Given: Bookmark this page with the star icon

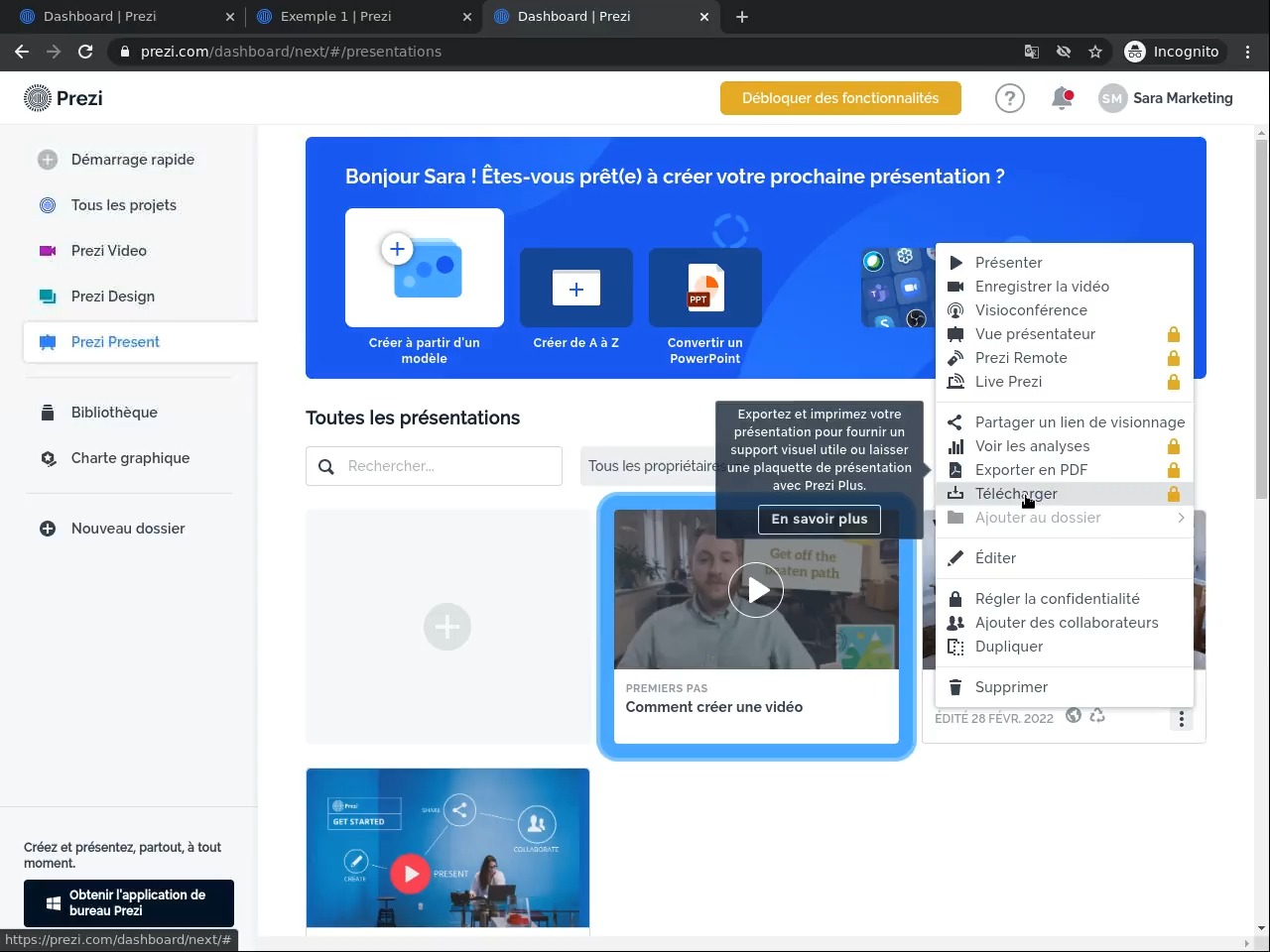Looking at the screenshot, I should (x=1095, y=52).
